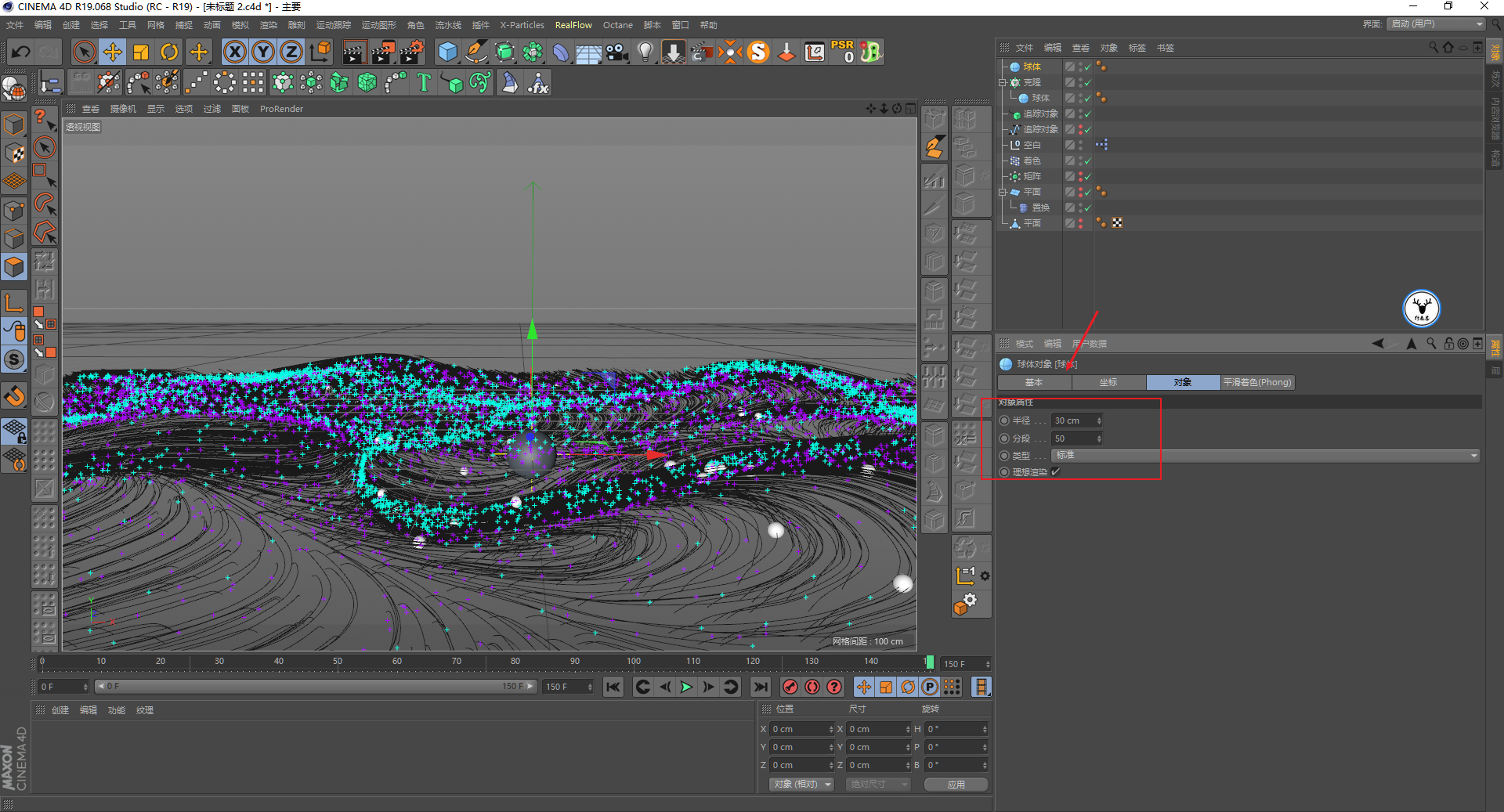The width and height of the screenshot is (1504, 812).
Task: Click the record active objects button
Action: (x=790, y=687)
